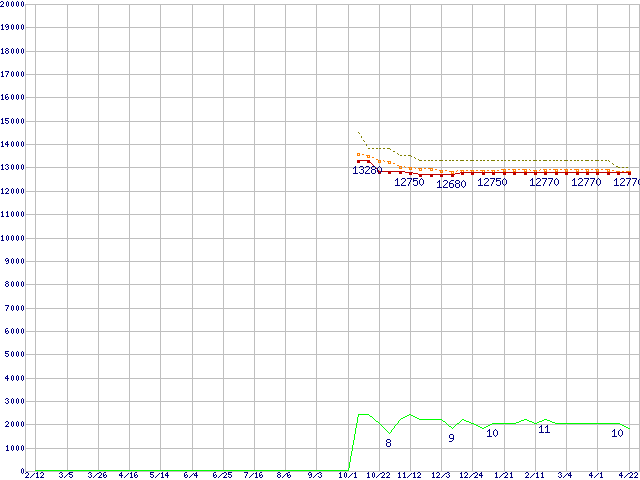
Task: Select the 10/22 date marker
Action: 379,475
